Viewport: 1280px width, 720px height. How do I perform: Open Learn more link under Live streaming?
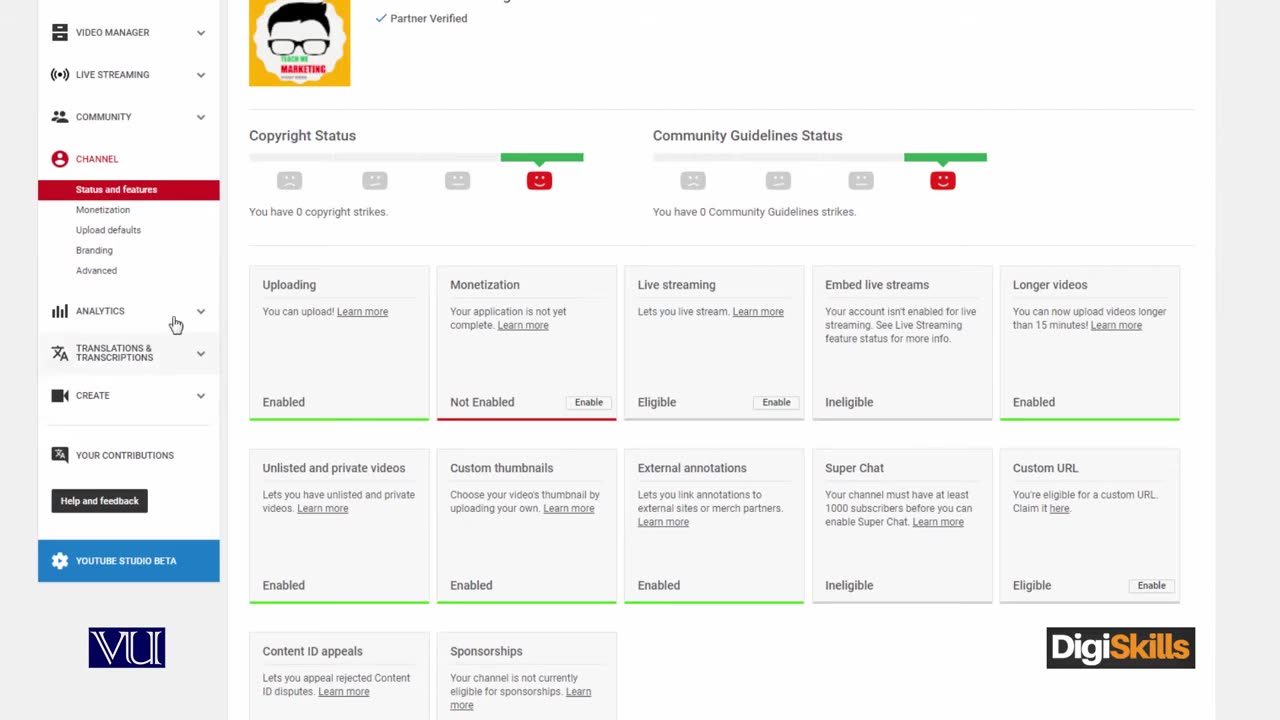[758, 312]
